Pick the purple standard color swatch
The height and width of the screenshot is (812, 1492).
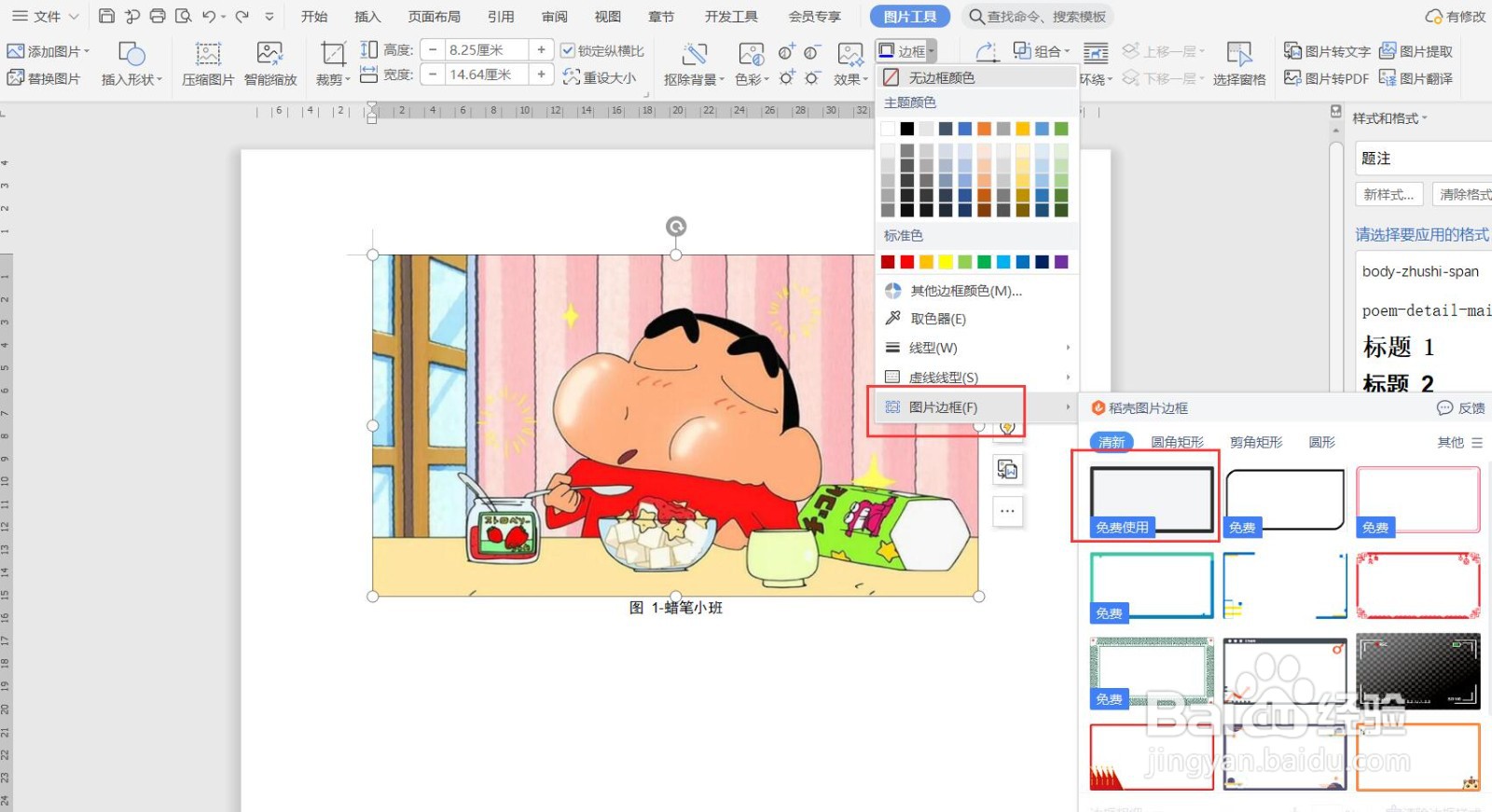1061,262
